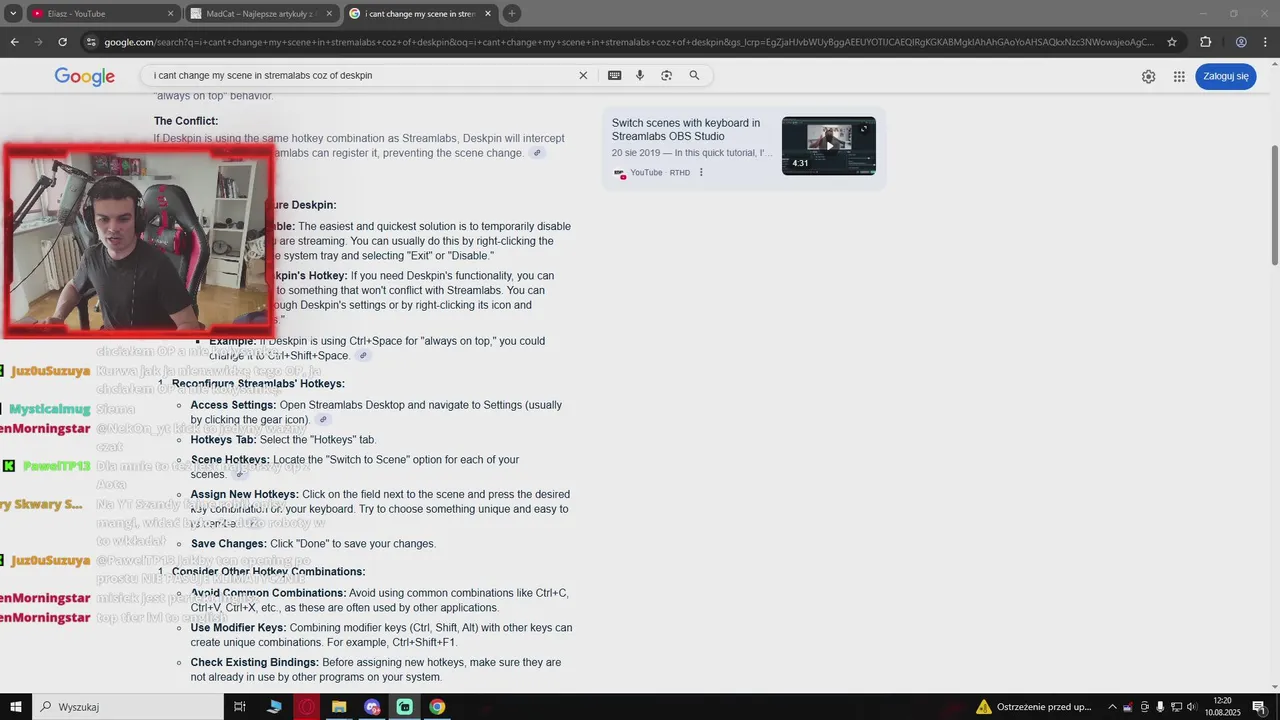This screenshot has height=720, width=1280.
Task: Switch to the Eliasz - YouTube tab
Action: coord(103,14)
